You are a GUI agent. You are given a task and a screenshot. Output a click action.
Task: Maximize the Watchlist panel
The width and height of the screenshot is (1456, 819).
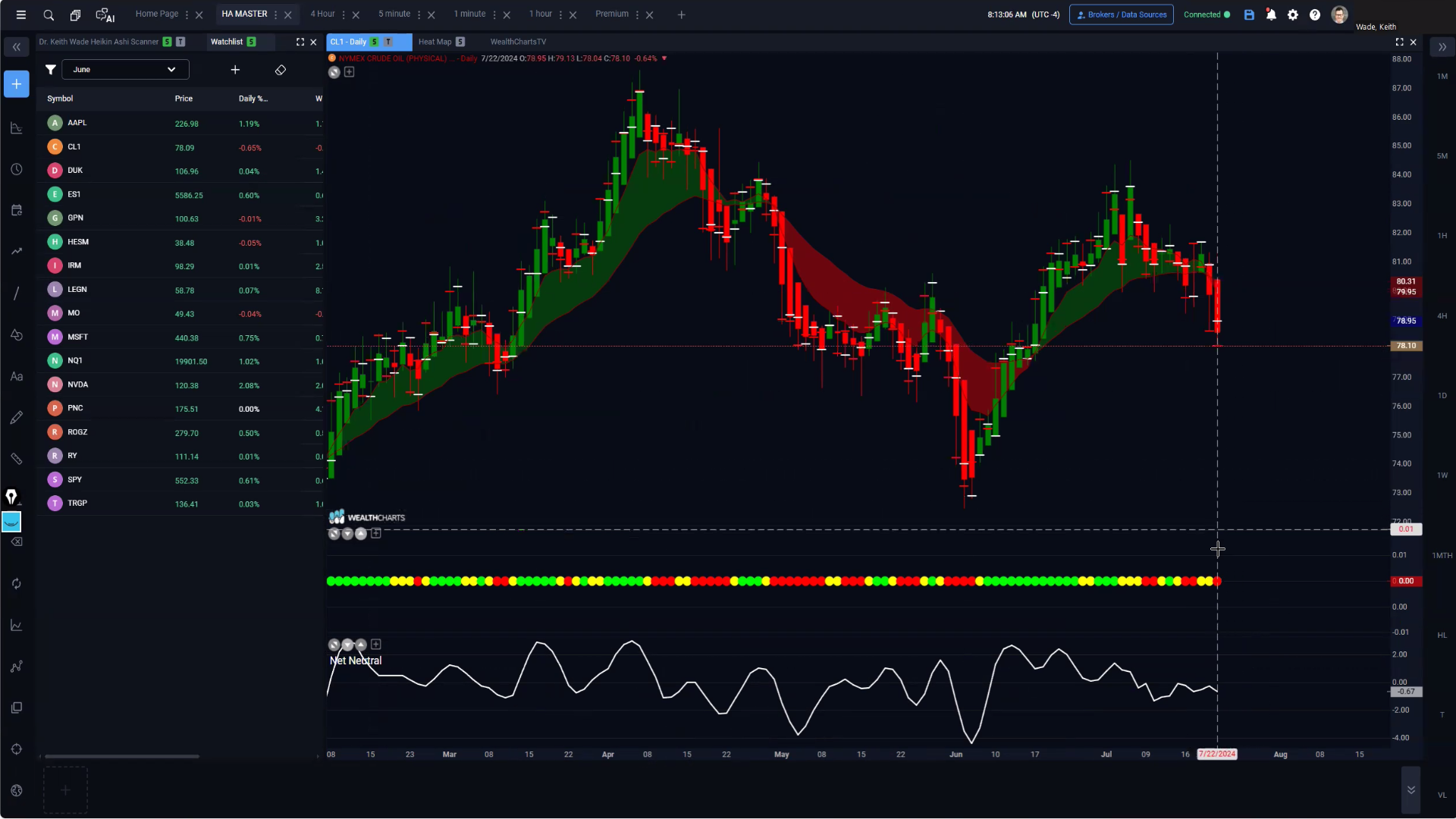point(300,42)
